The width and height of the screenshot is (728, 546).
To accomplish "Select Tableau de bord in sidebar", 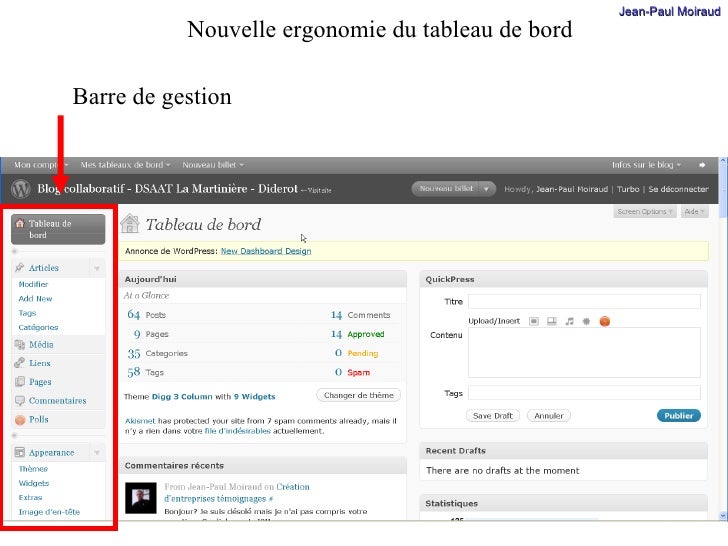I will (58, 229).
